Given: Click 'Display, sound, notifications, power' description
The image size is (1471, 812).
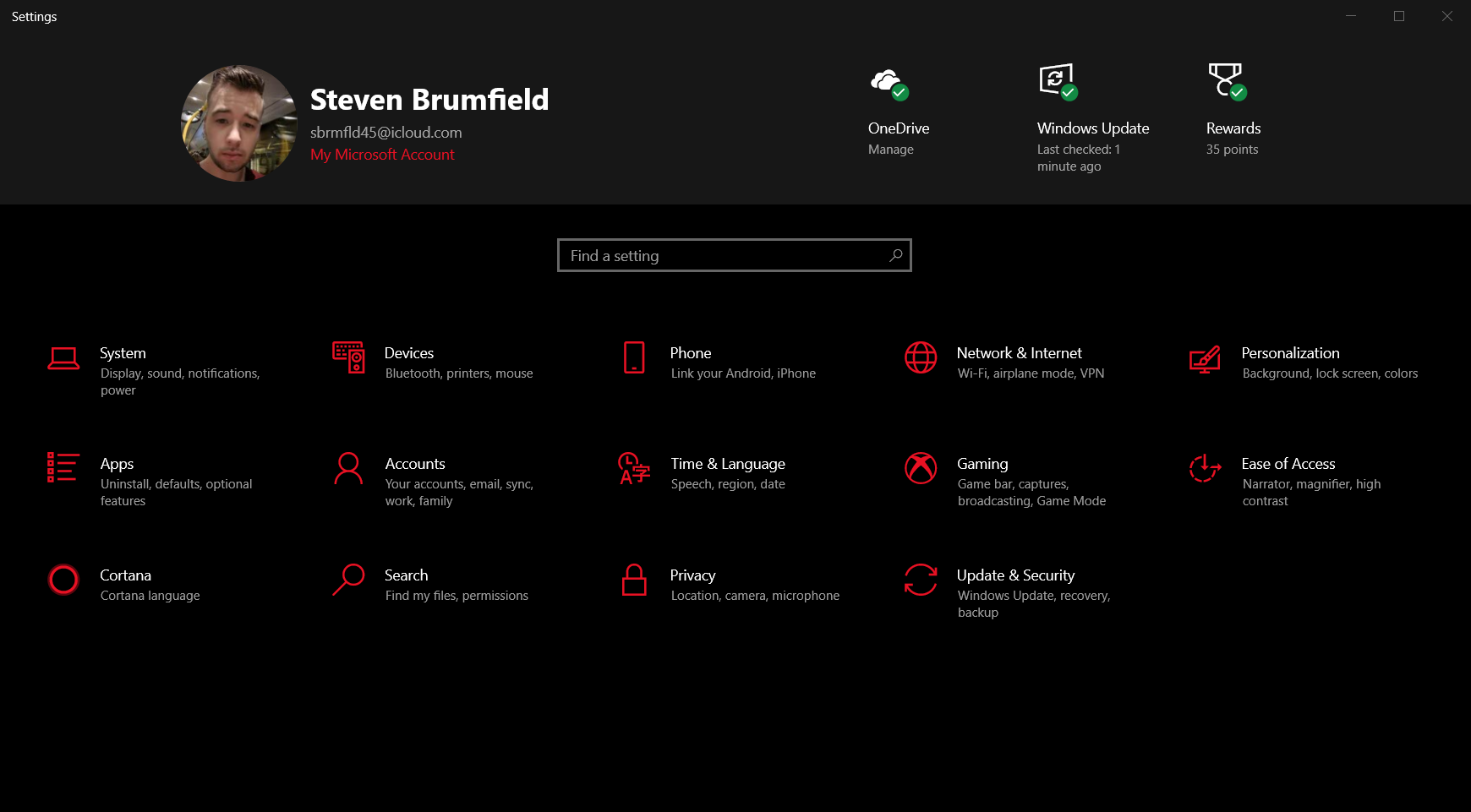Looking at the screenshot, I should coord(180,382).
